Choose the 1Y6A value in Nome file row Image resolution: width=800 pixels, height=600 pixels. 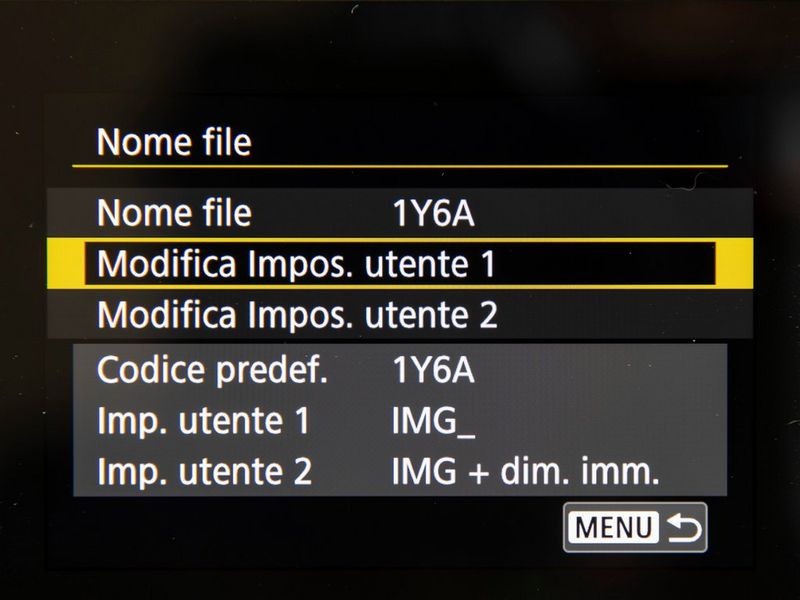click(x=433, y=213)
